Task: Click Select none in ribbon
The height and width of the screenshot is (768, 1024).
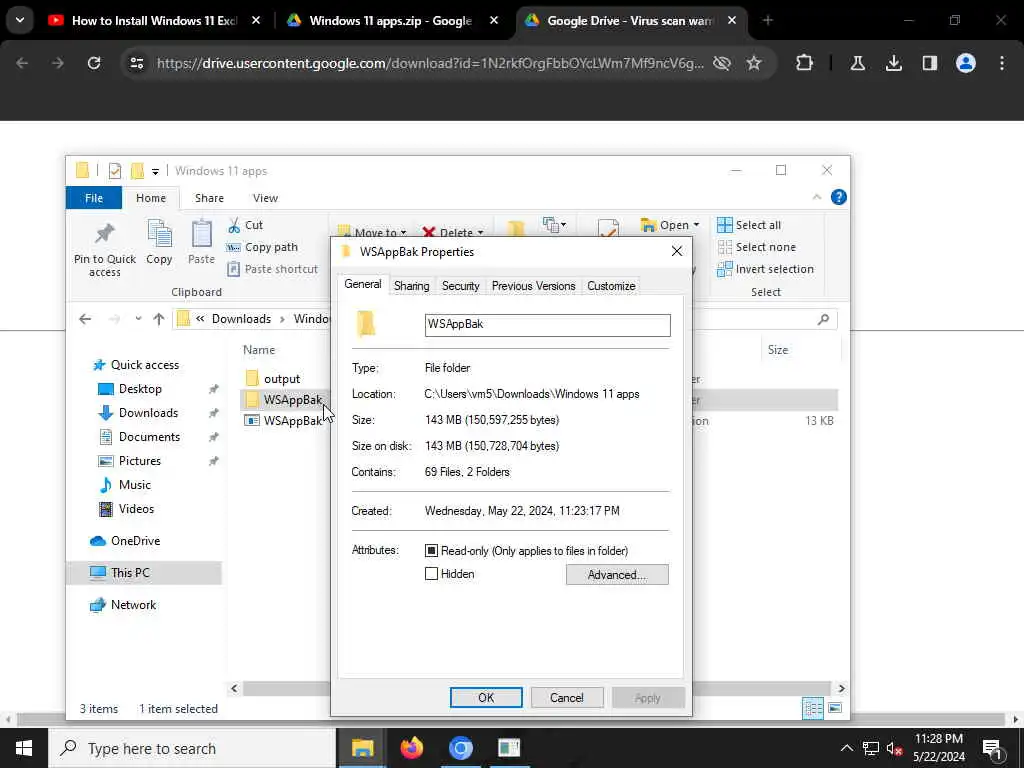Action: (x=756, y=248)
